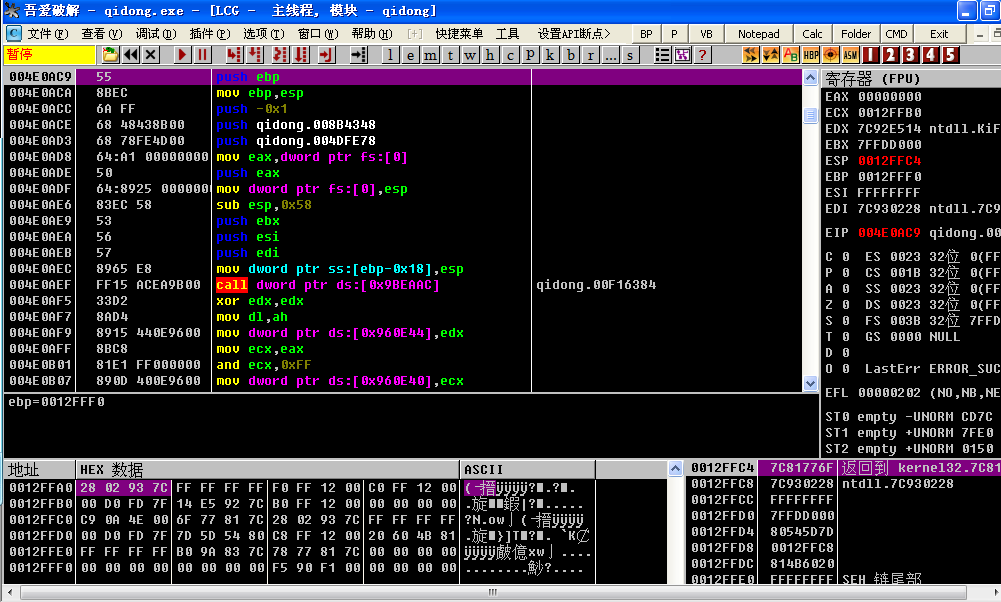Show Threads with the 't' button
This screenshot has height=602, width=1001.
click(x=450, y=55)
